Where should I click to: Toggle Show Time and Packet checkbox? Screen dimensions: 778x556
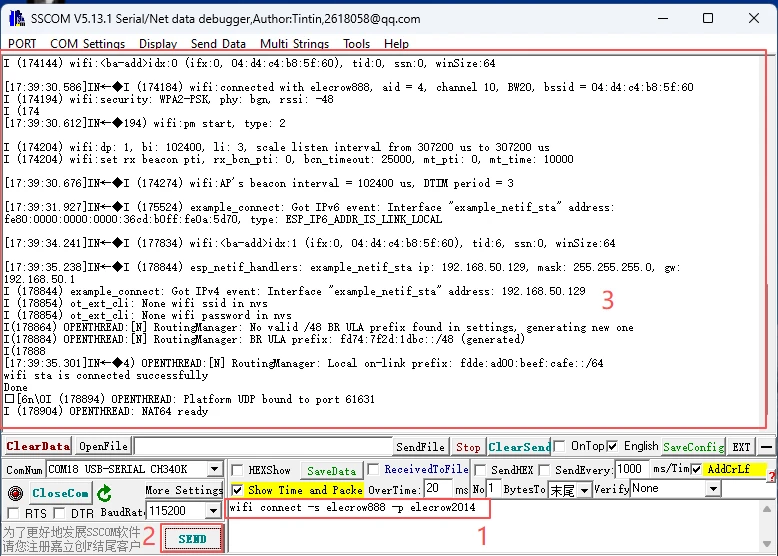237,490
